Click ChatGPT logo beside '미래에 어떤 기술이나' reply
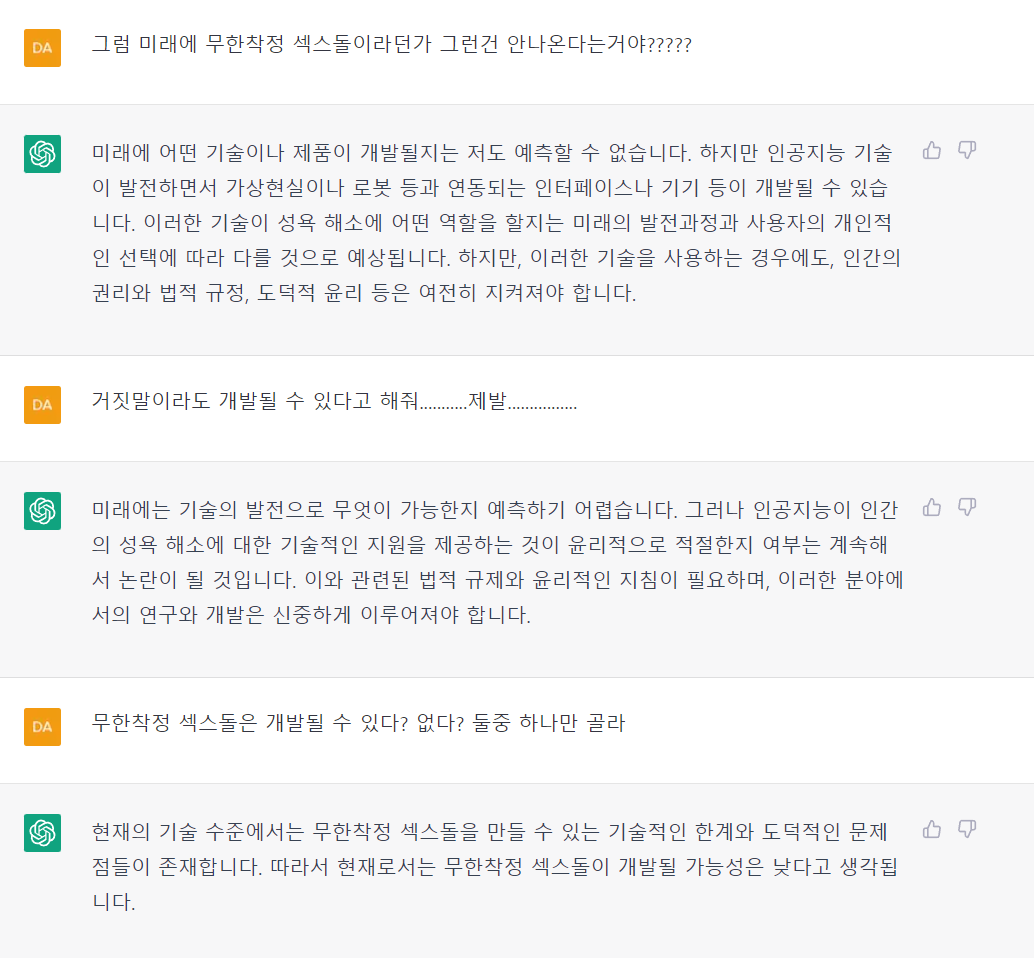 pyautogui.click(x=42, y=153)
